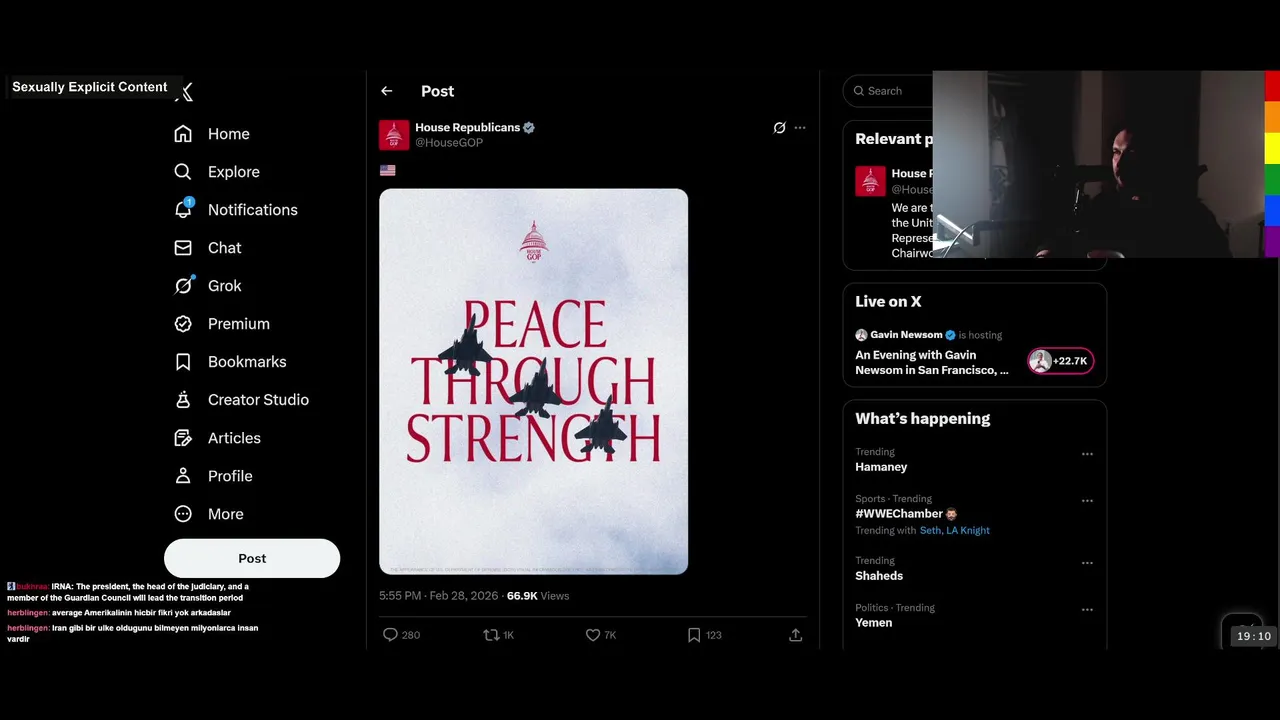Open the Grok icon on the post
Image resolution: width=1280 pixels, height=720 pixels.
point(780,128)
